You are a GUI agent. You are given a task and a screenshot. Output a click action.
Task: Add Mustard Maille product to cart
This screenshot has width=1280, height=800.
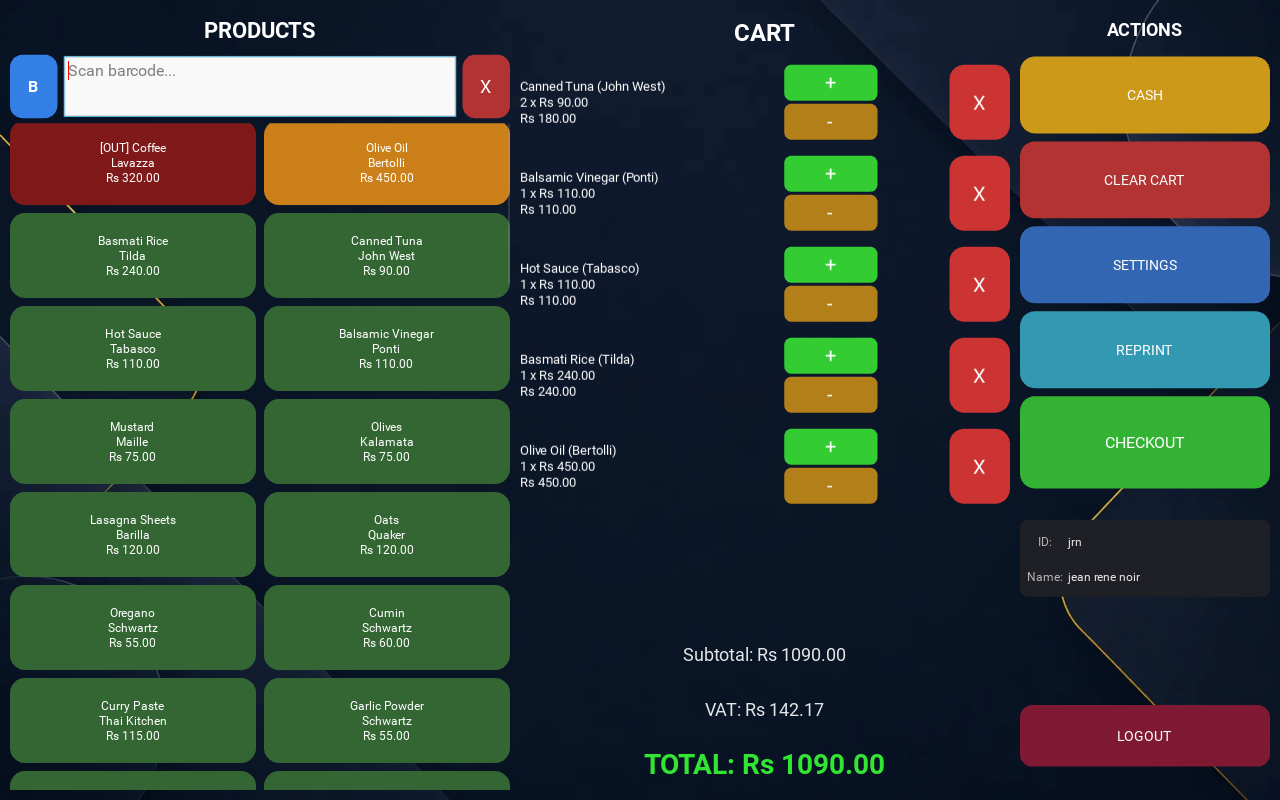[x=133, y=442]
